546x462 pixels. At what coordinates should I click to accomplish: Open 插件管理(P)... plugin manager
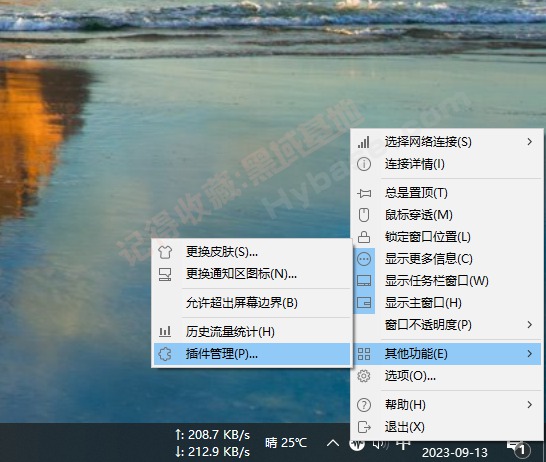pyautogui.click(x=252, y=354)
